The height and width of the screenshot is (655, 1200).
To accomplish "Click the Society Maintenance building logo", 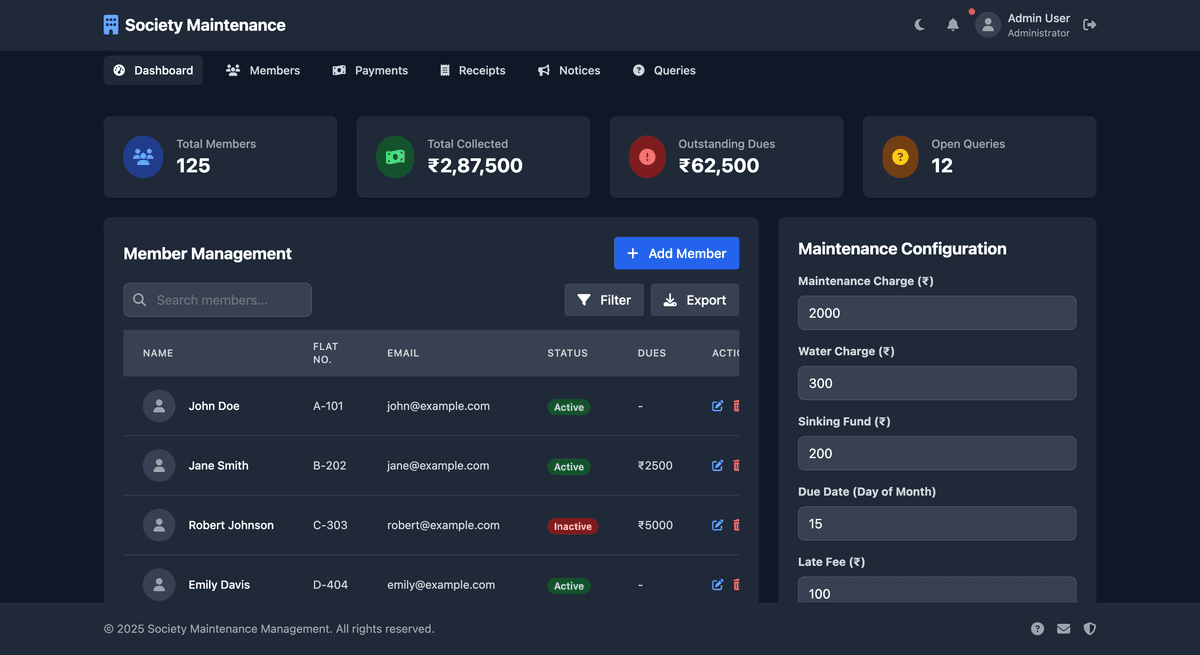I will 111,25.
